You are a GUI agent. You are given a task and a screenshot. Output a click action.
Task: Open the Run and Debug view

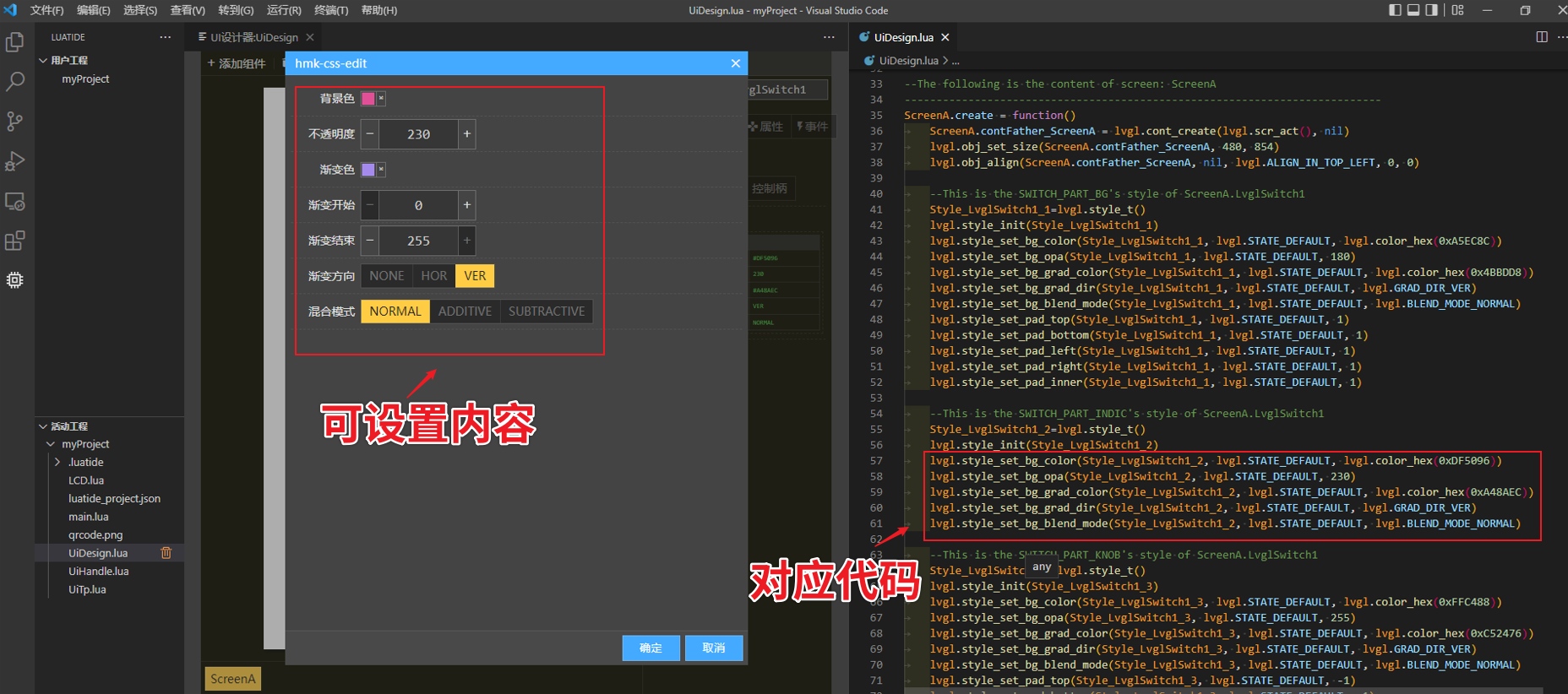[x=15, y=161]
